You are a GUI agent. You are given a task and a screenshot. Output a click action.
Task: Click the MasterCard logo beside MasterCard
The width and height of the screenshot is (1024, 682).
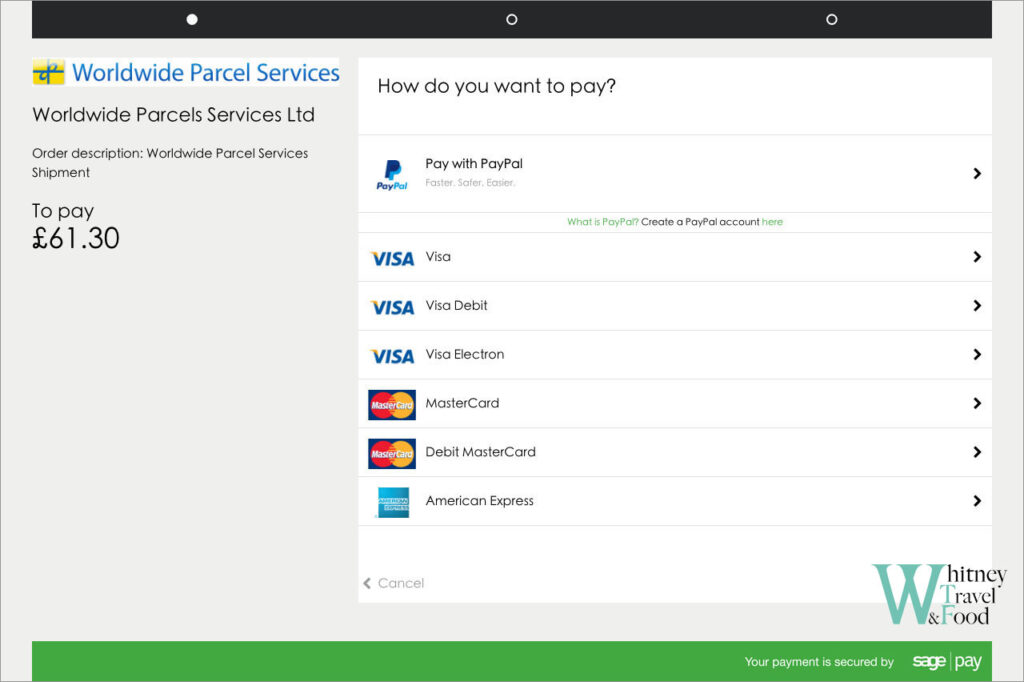[x=392, y=405]
